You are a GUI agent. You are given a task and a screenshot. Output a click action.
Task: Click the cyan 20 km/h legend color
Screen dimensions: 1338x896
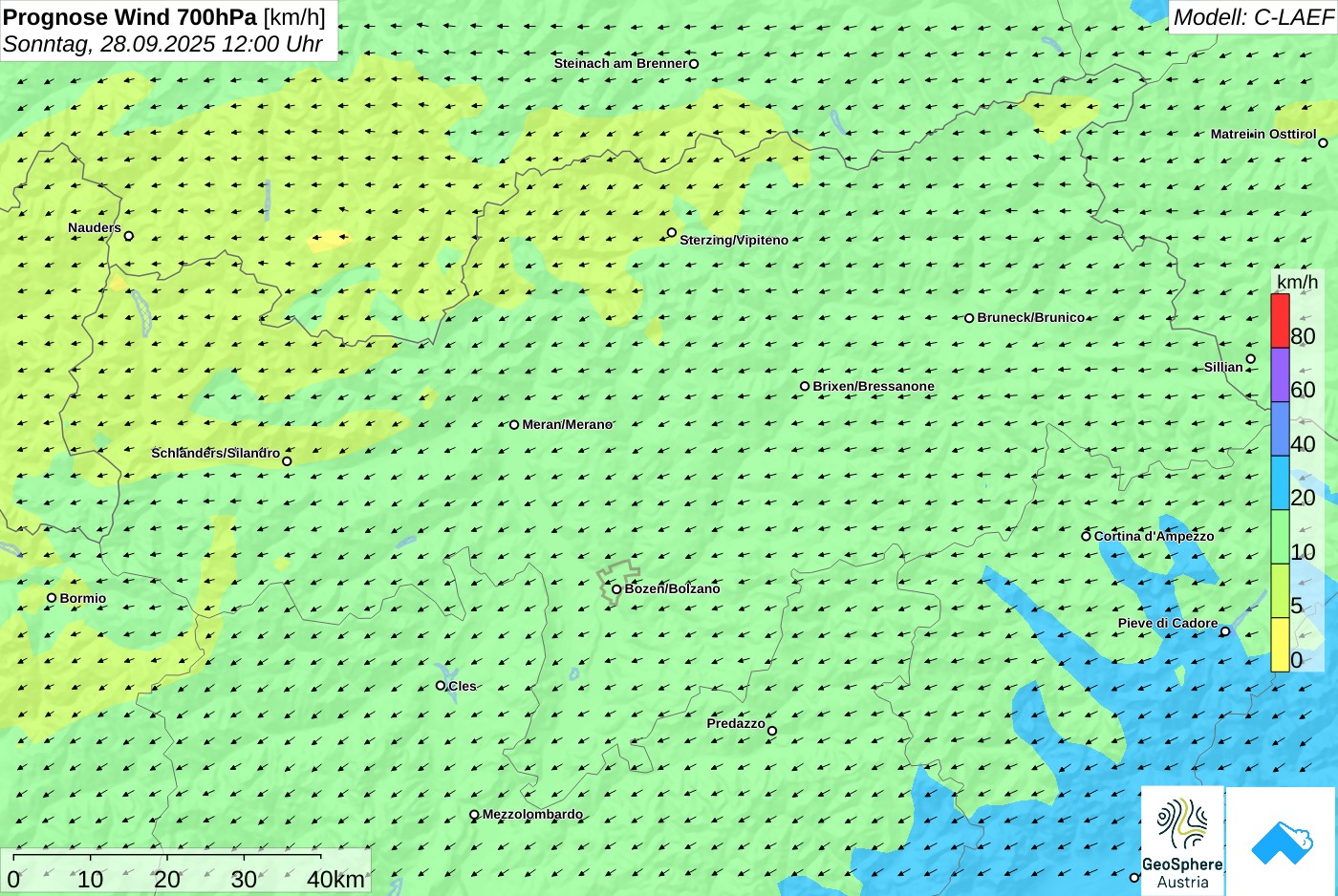tap(1280, 483)
